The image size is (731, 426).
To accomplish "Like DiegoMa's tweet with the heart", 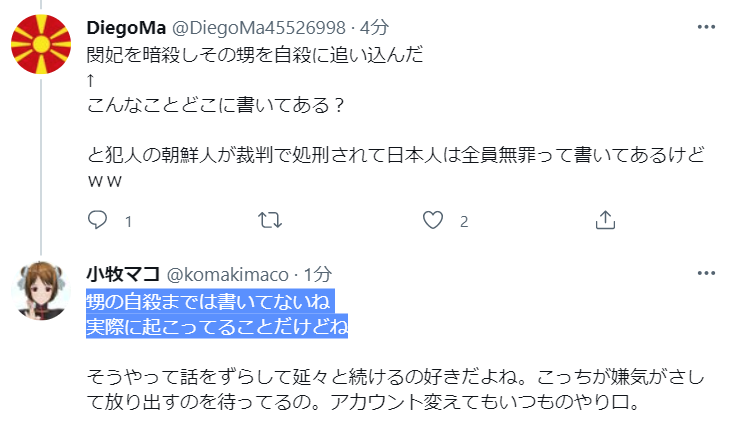I will click(433, 220).
